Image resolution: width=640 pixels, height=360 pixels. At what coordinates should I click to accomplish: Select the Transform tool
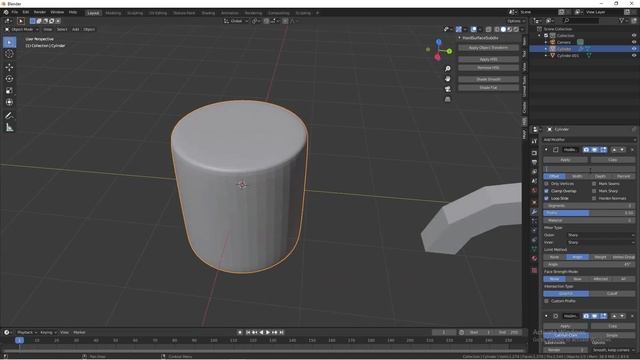9,102
